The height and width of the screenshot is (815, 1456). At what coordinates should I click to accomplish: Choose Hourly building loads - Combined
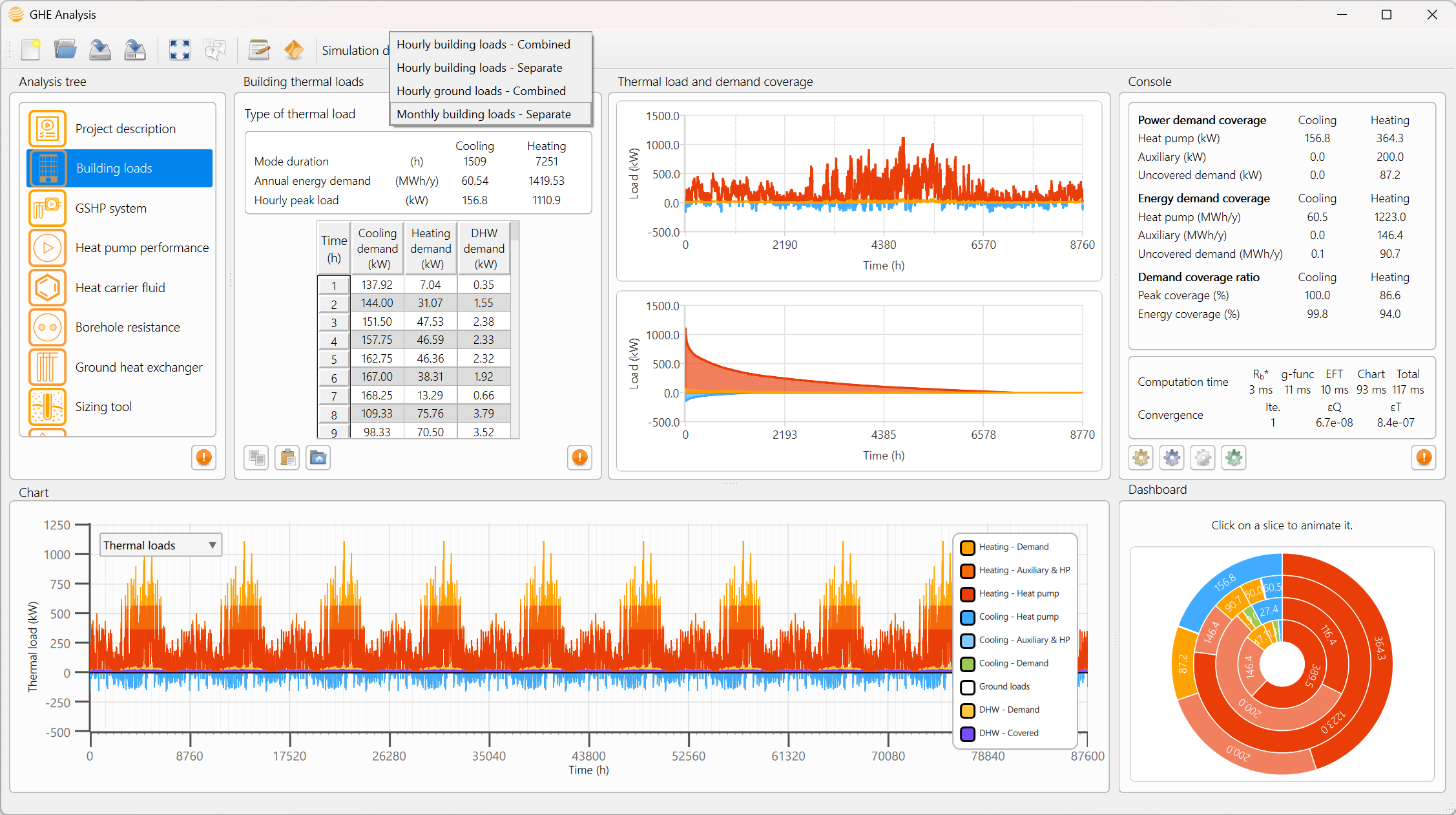(491, 45)
